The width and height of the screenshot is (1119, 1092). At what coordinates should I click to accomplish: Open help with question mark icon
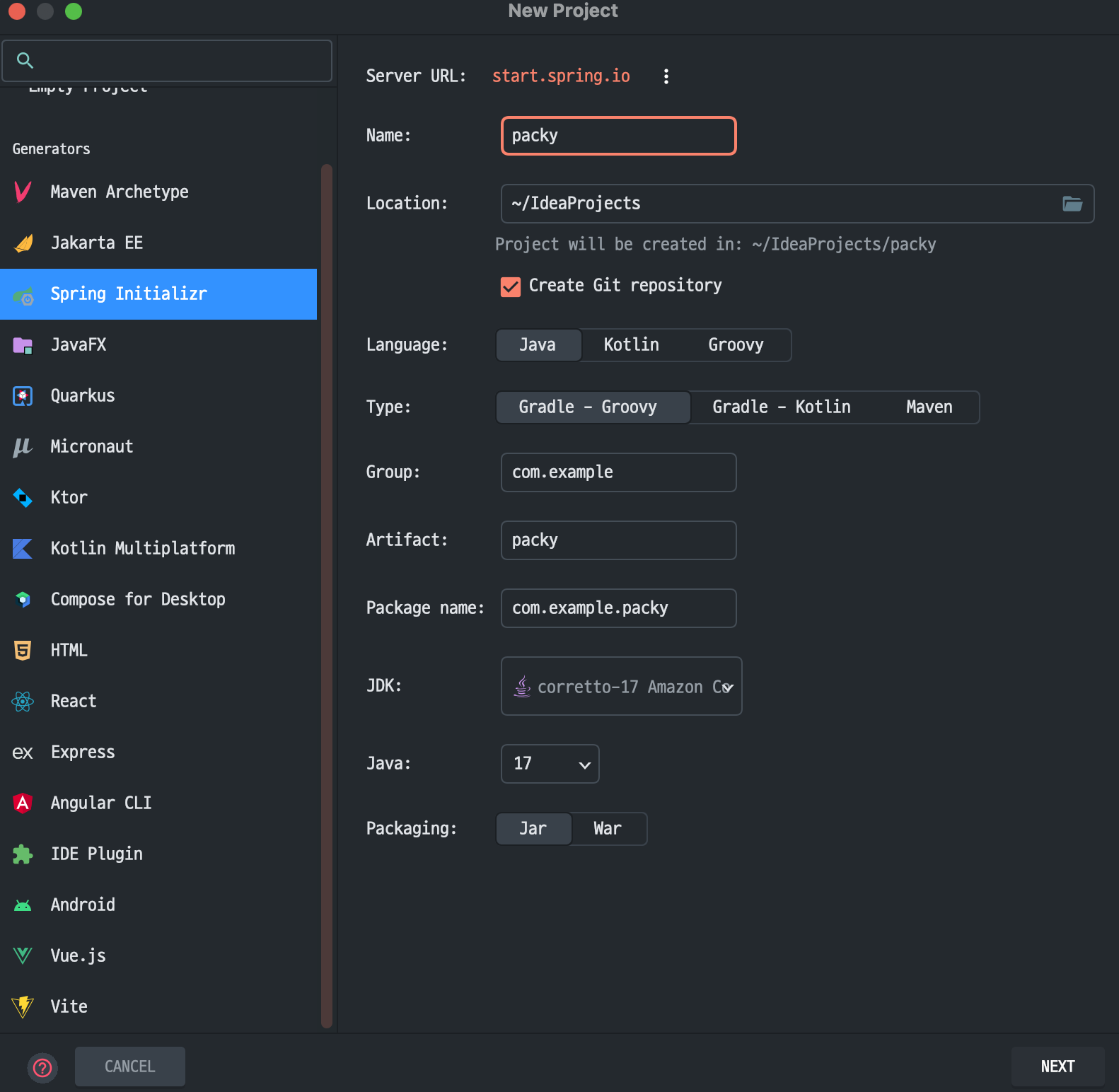pyautogui.click(x=42, y=1067)
